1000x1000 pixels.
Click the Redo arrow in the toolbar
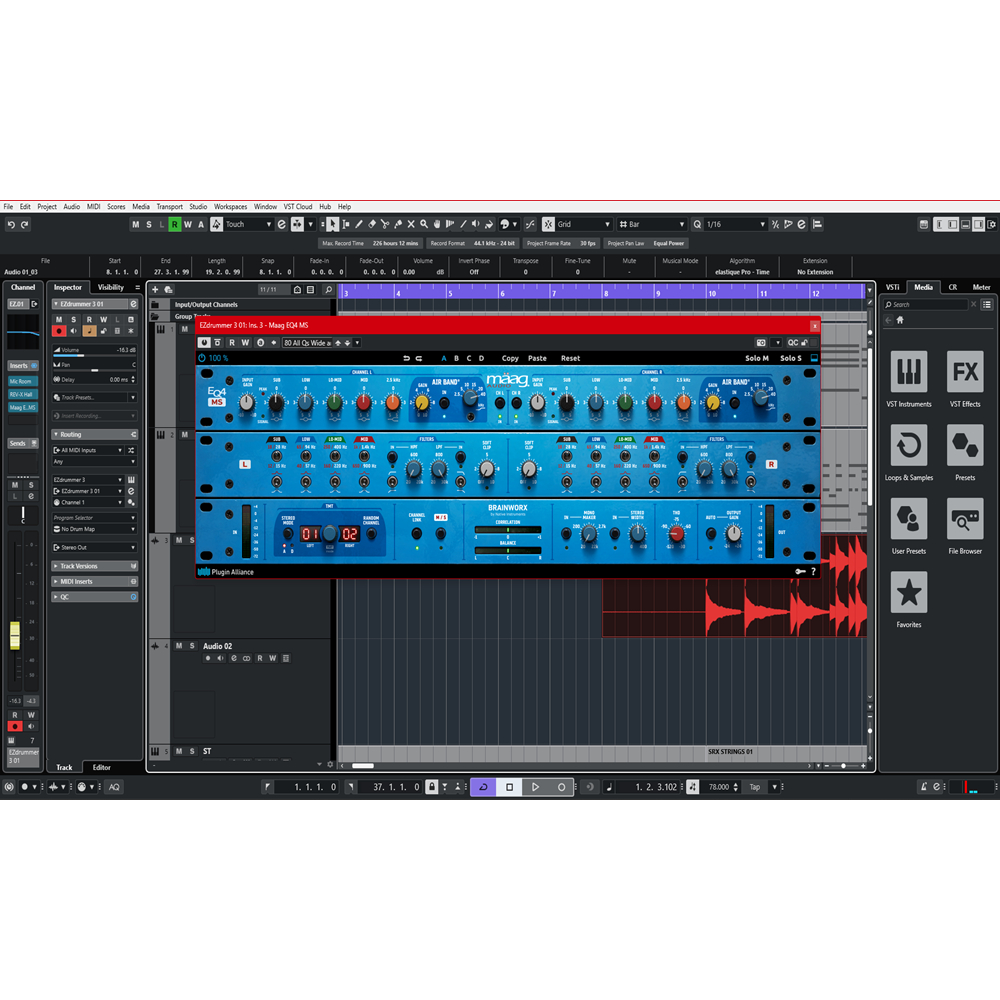(25, 224)
